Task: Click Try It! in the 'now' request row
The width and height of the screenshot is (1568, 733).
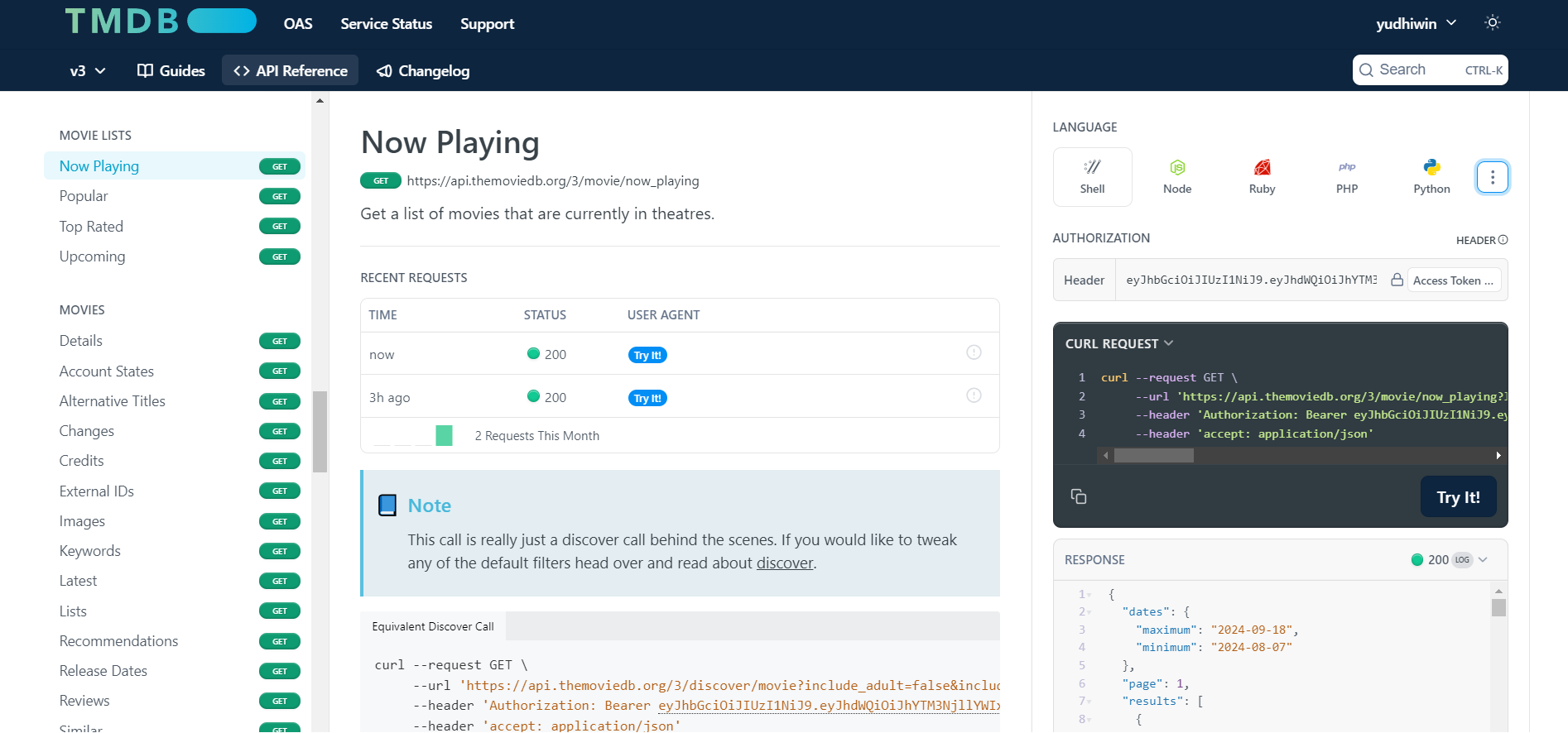Action: [647, 355]
